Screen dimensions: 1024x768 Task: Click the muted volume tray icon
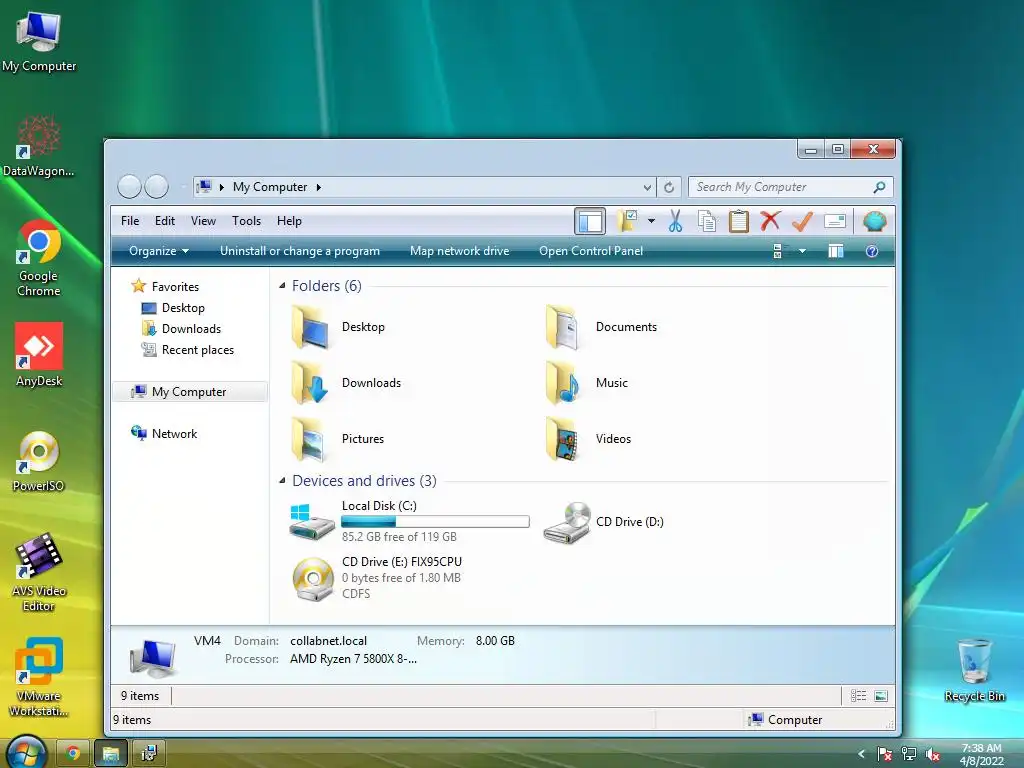[x=933, y=754]
